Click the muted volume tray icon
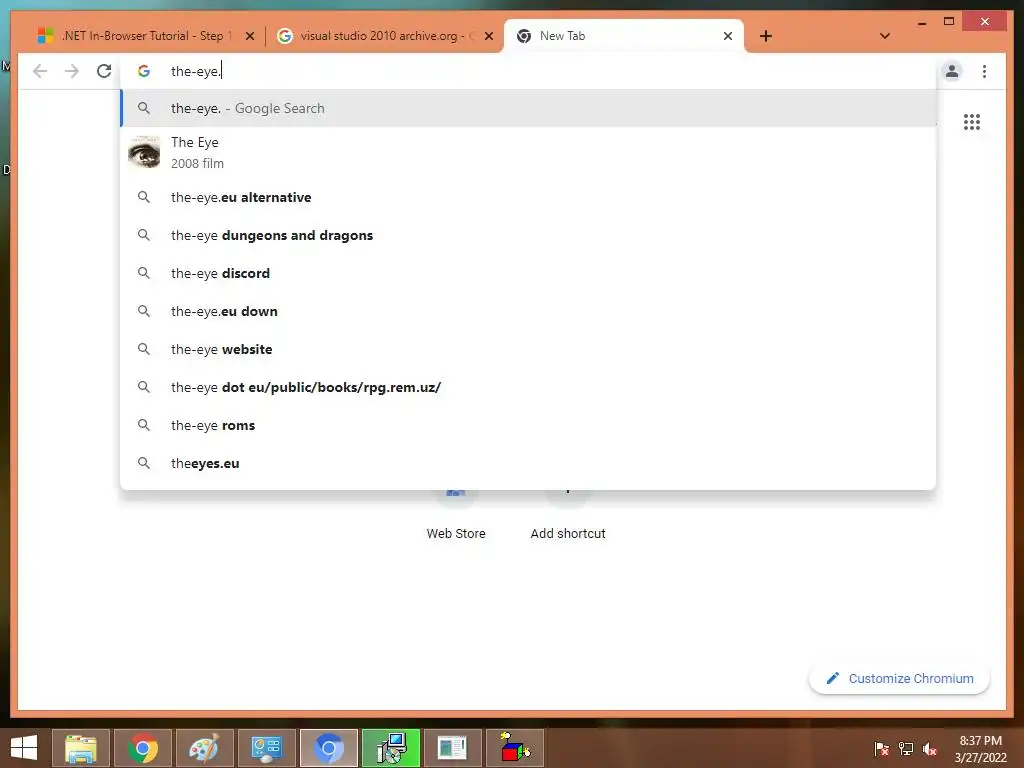Image resolution: width=1024 pixels, height=768 pixels. 930,749
